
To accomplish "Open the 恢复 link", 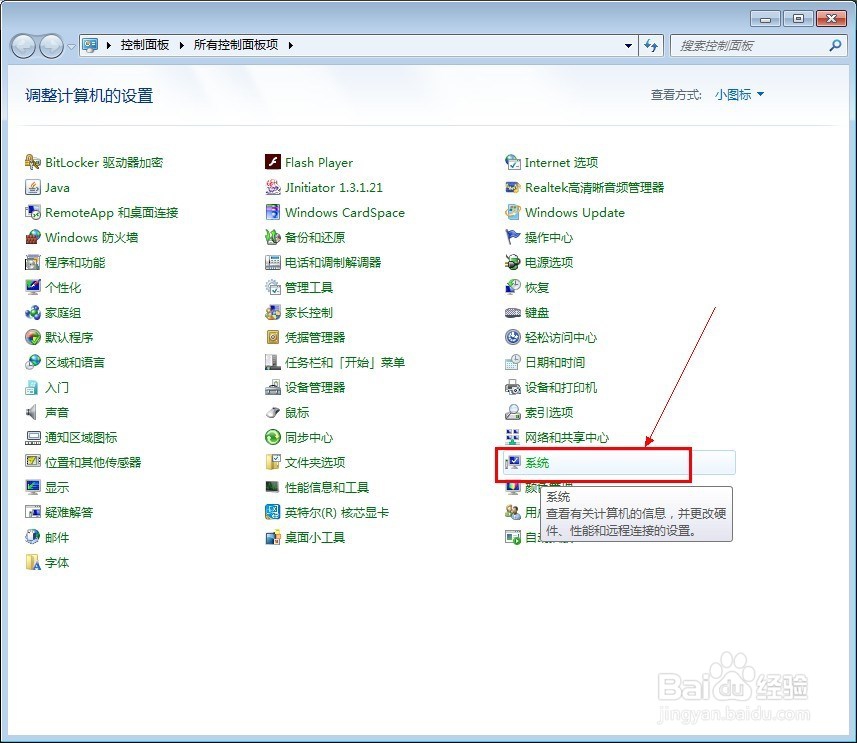I will pyautogui.click(x=537, y=288).
